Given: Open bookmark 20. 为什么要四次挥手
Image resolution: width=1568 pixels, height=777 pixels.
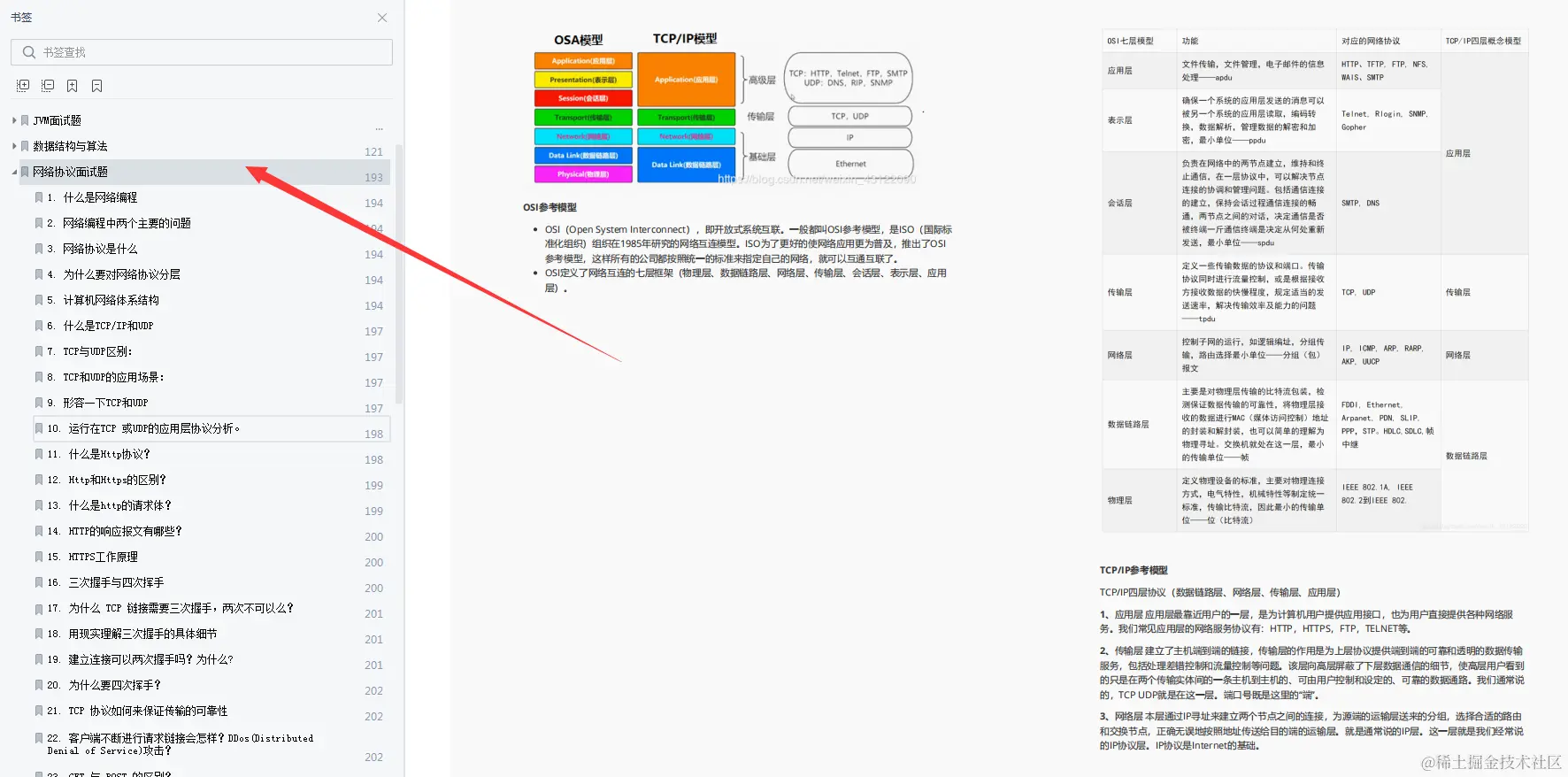Looking at the screenshot, I should coord(104,685).
